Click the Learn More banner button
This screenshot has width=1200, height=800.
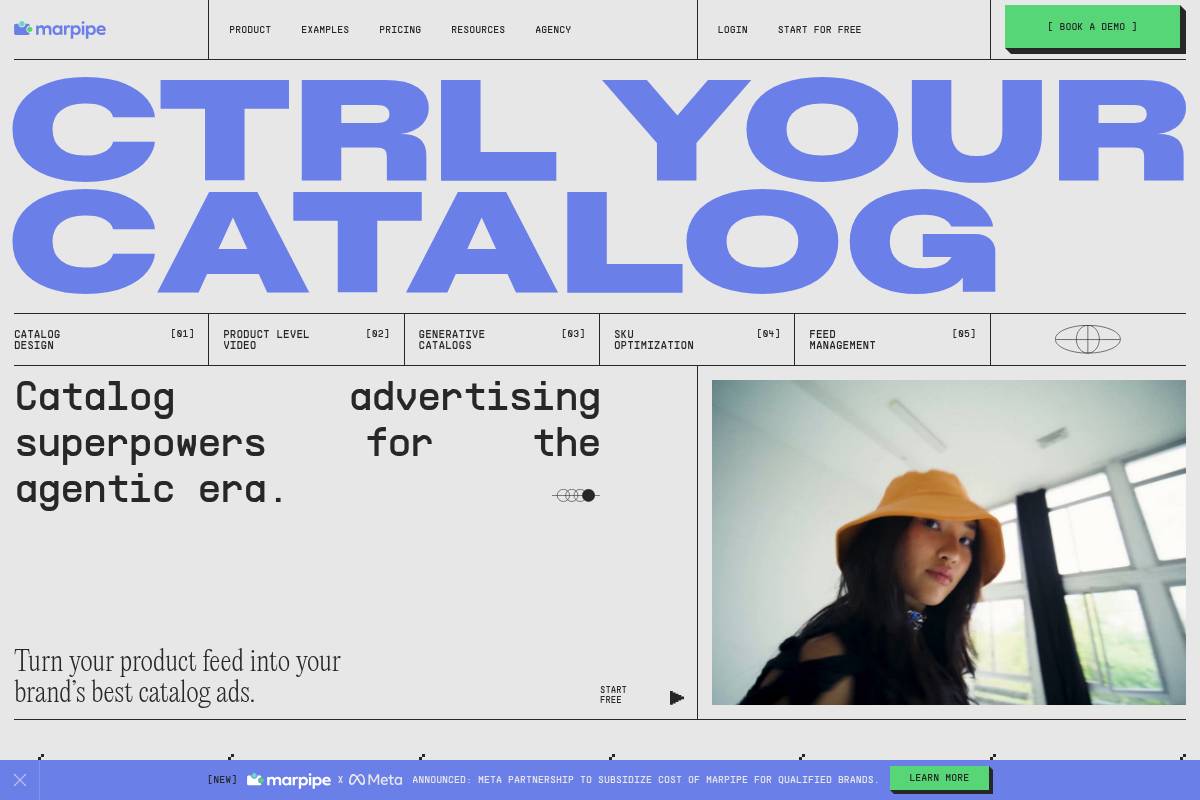(x=939, y=778)
